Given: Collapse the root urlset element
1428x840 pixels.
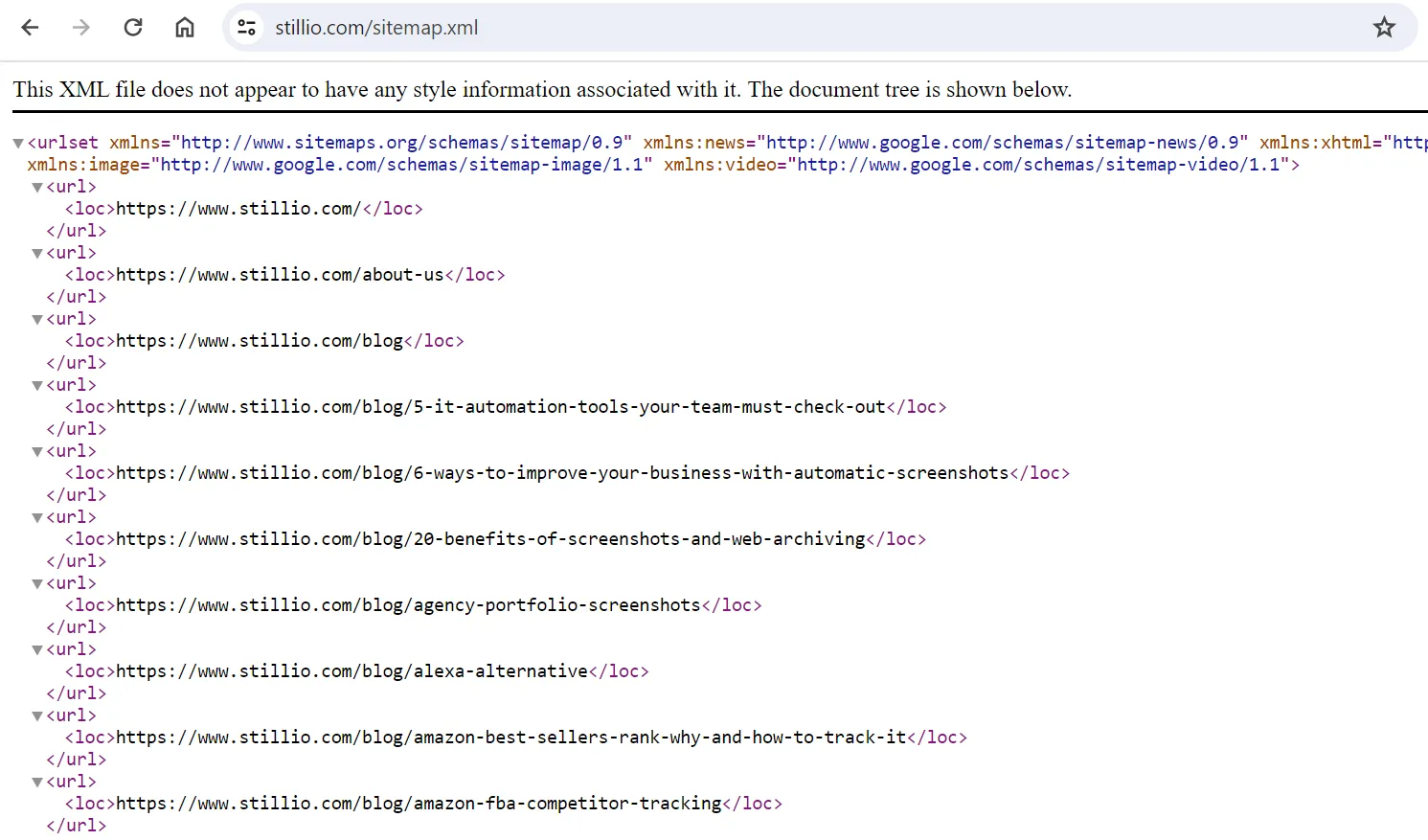Looking at the screenshot, I should [x=18, y=144].
